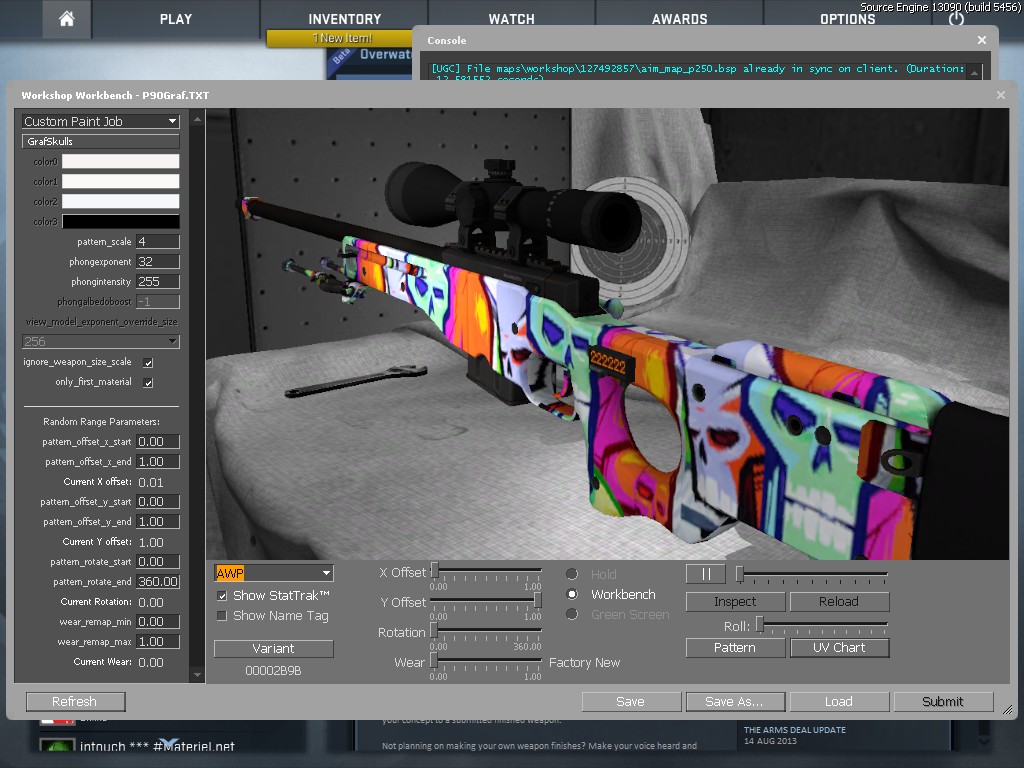Click the power quit icon top right
1024x768 pixels.
956,19
